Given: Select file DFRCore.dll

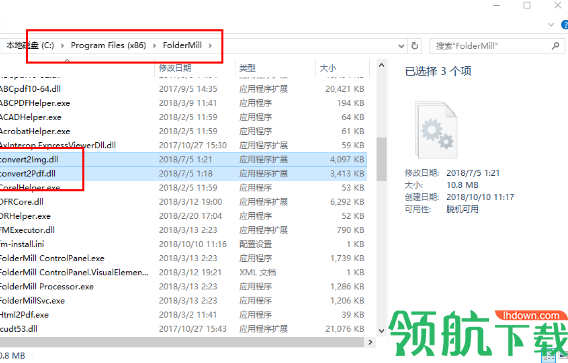Looking at the screenshot, I should click(x=22, y=202).
